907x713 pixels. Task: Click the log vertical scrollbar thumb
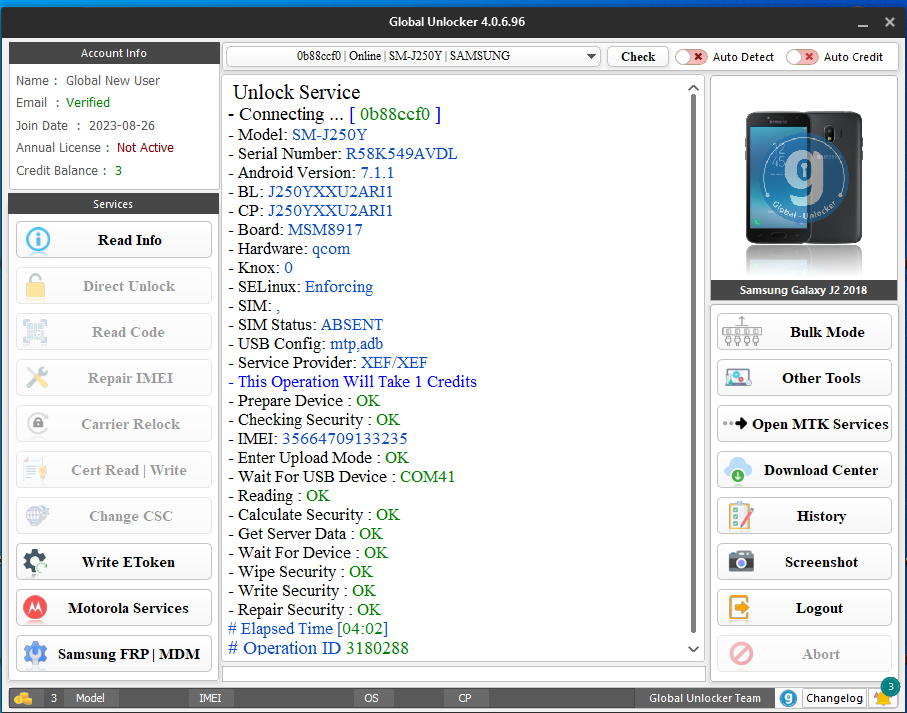point(693,364)
